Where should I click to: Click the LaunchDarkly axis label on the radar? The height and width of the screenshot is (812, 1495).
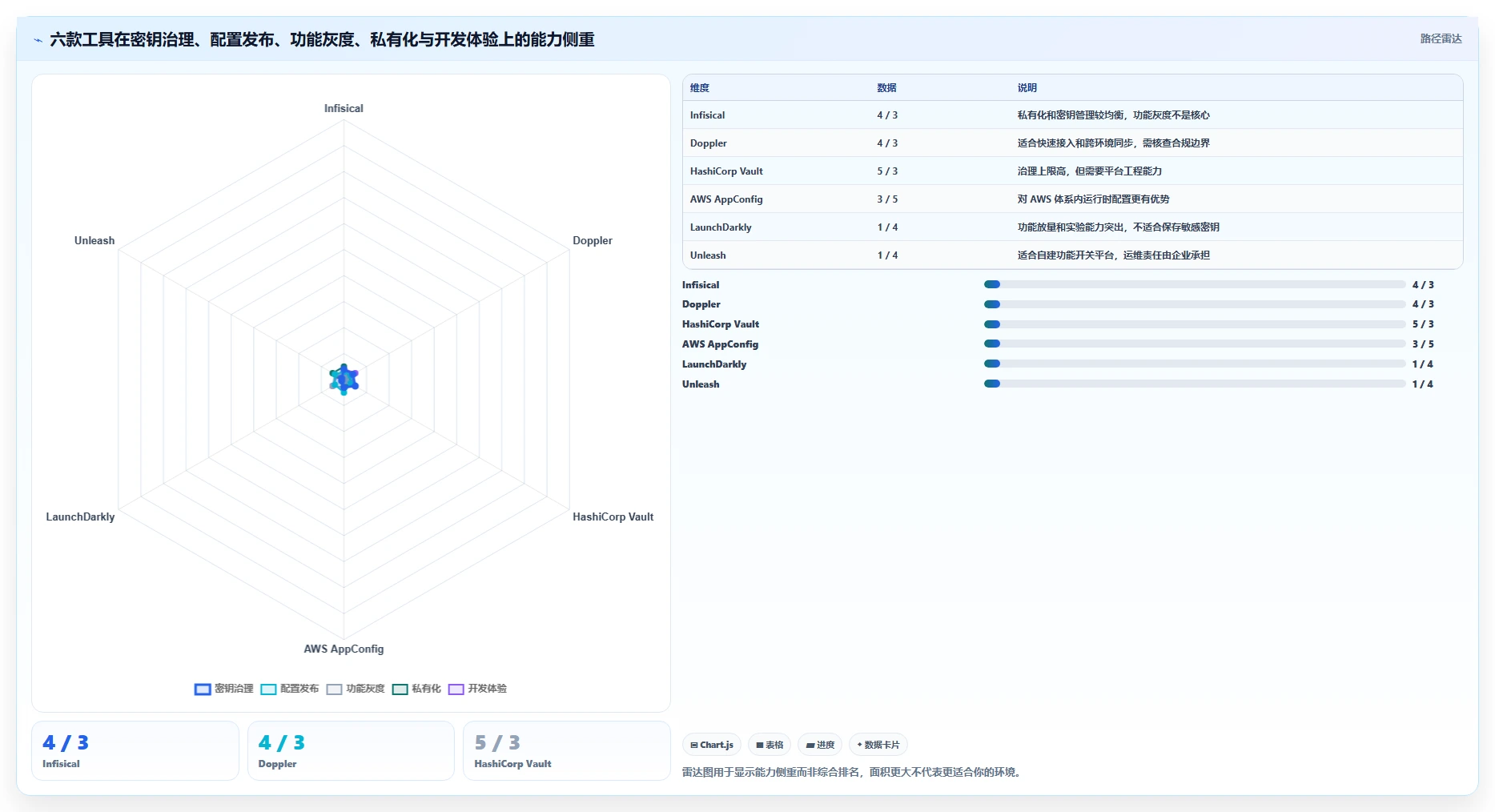pos(80,517)
